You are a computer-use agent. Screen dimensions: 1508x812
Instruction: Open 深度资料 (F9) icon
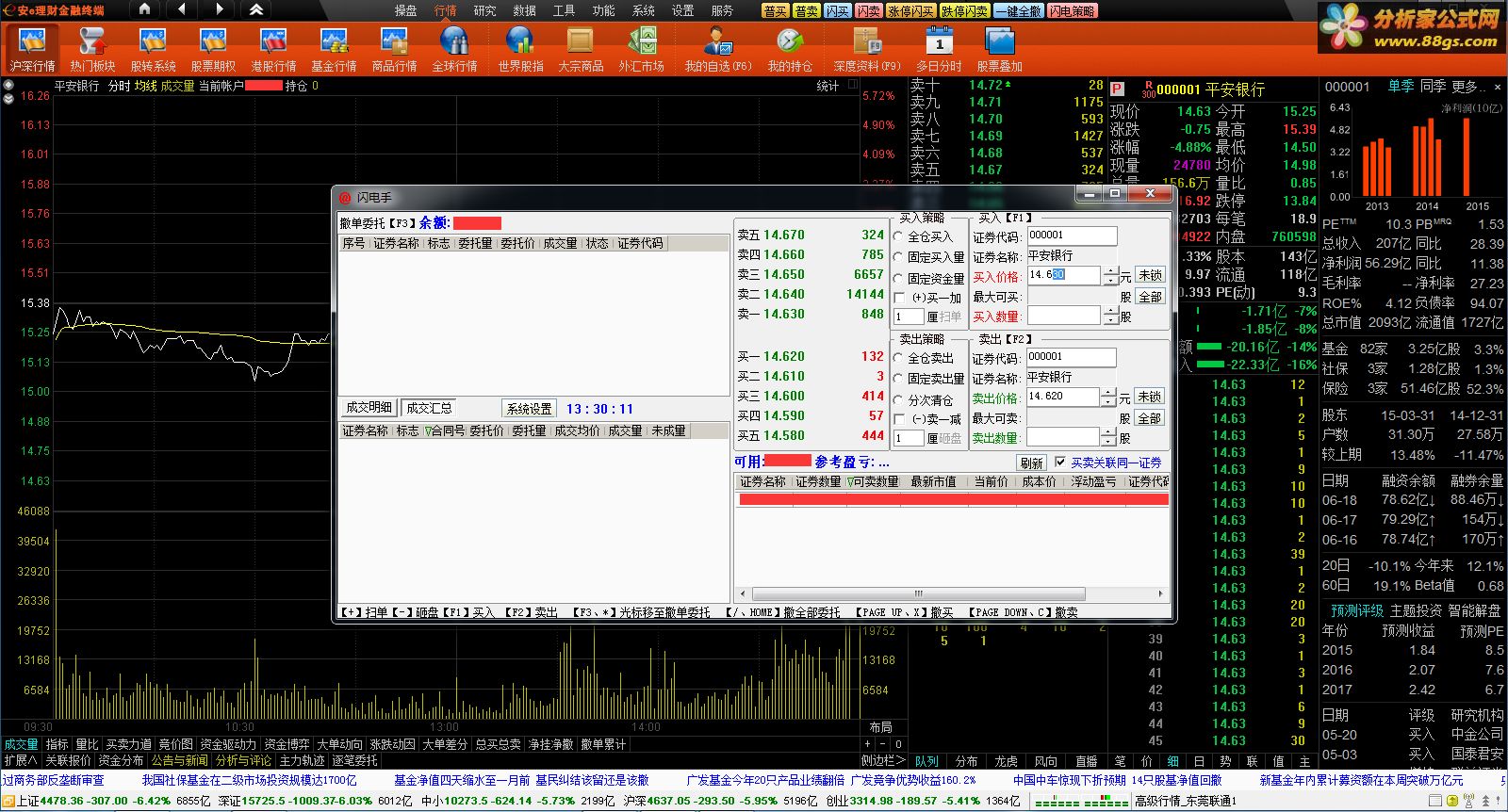[867, 49]
